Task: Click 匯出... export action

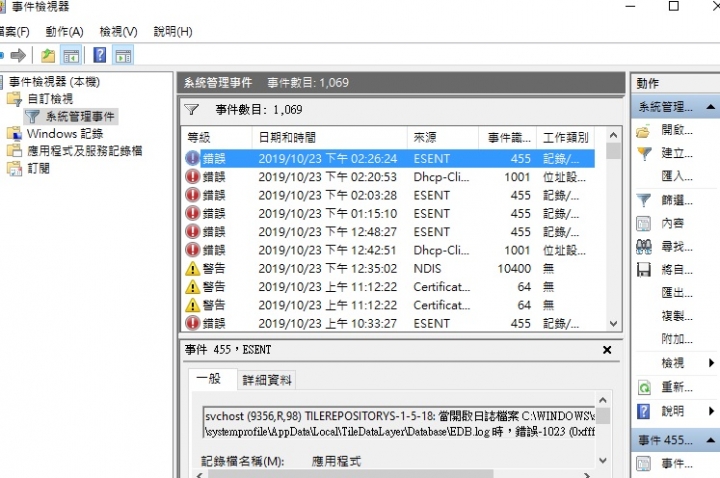Action: coord(677,292)
